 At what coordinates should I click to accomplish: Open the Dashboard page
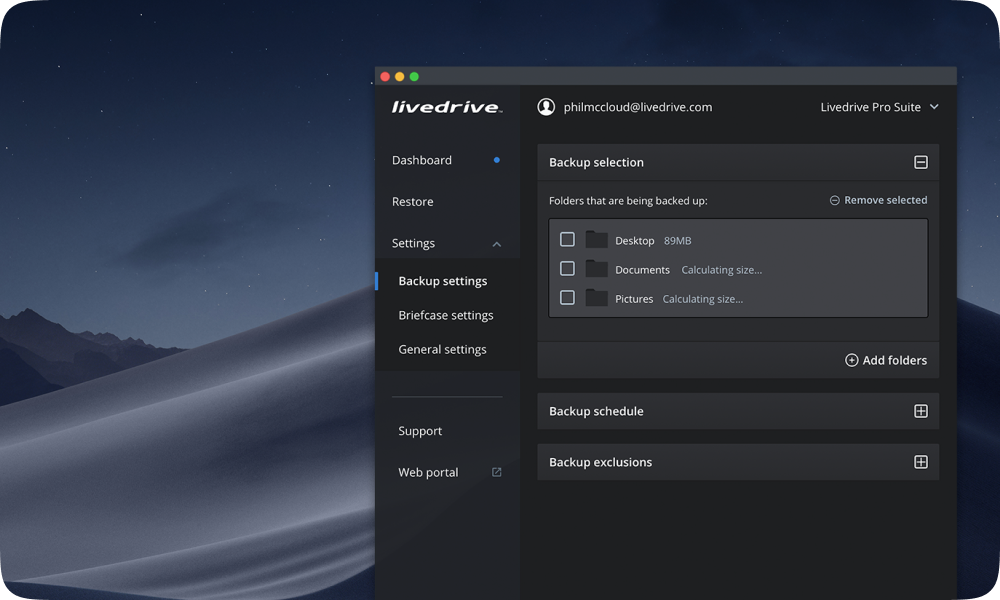(x=422, y=160)
